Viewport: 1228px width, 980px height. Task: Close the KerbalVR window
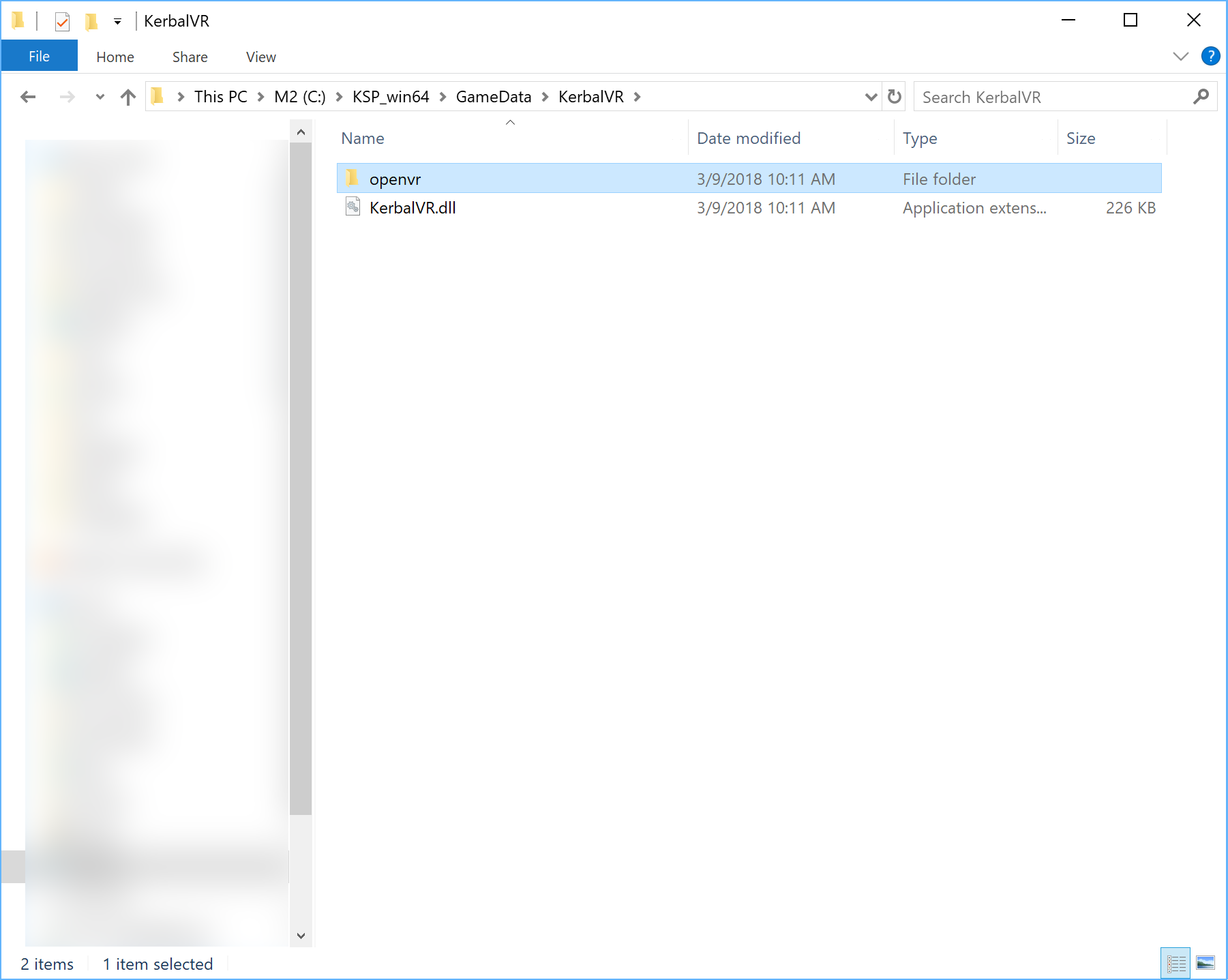point(1193,20)
